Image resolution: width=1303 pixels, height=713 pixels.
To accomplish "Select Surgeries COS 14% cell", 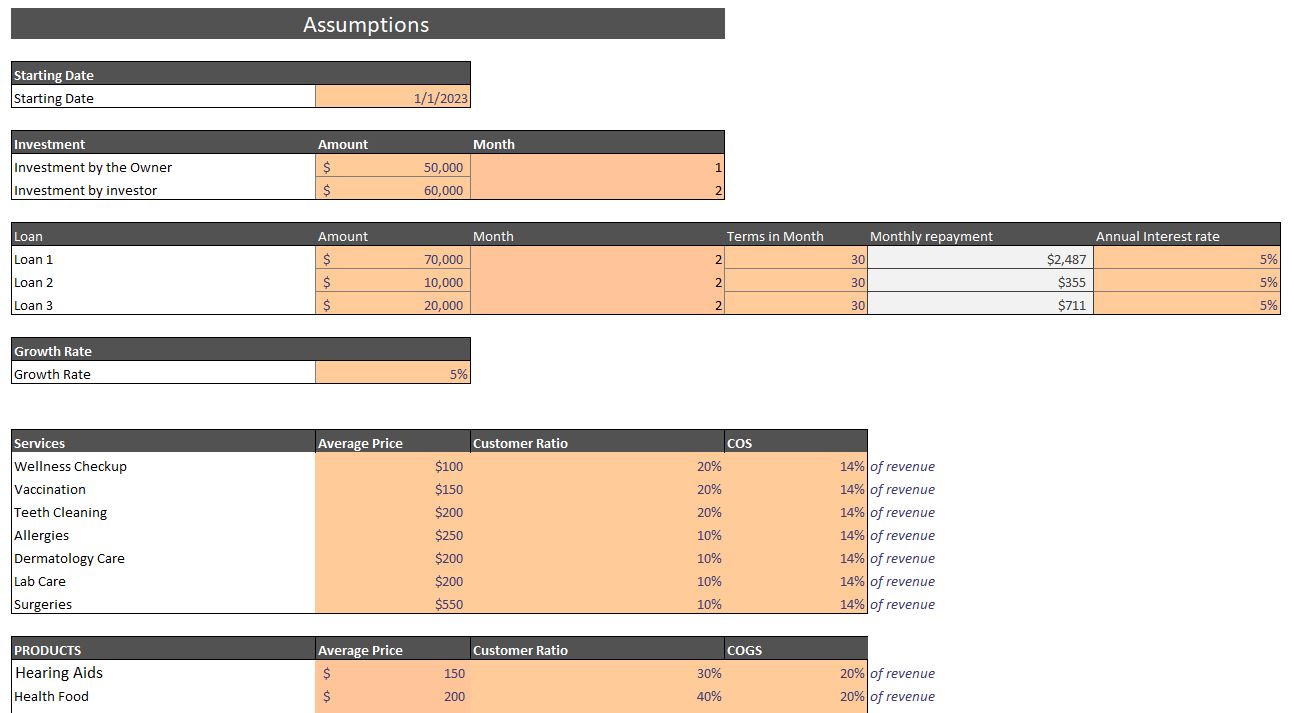I will pos(796,604).
